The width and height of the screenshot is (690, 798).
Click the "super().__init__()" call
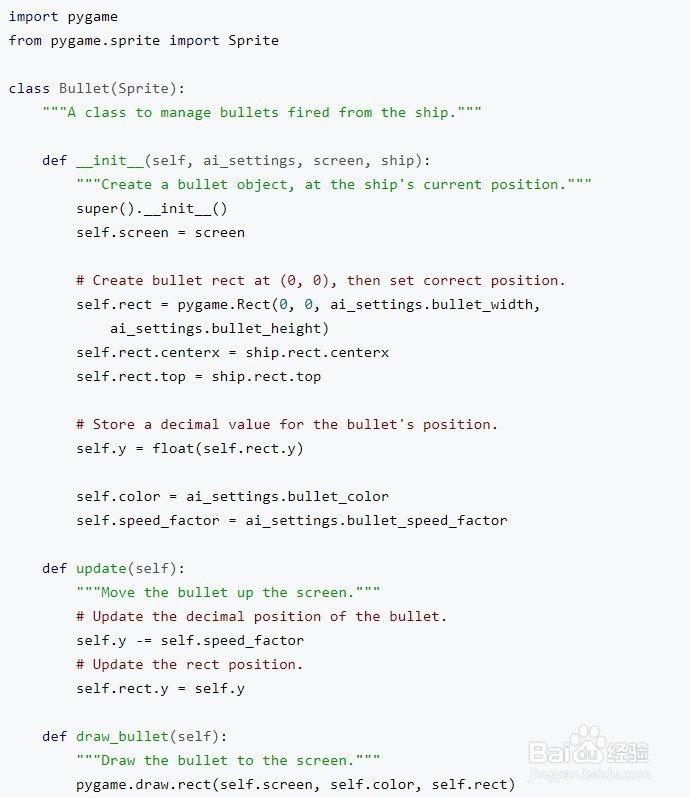152,209
